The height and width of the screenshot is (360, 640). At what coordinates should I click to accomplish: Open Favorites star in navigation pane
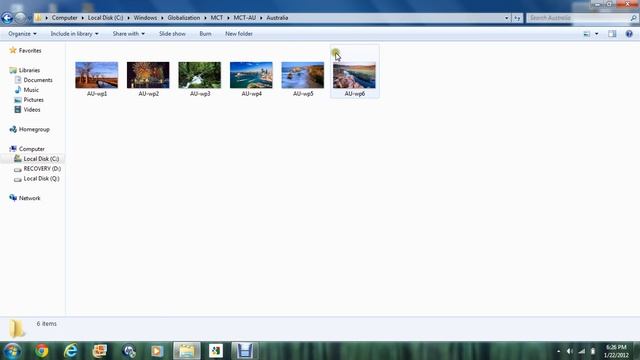tap(13, 50)
